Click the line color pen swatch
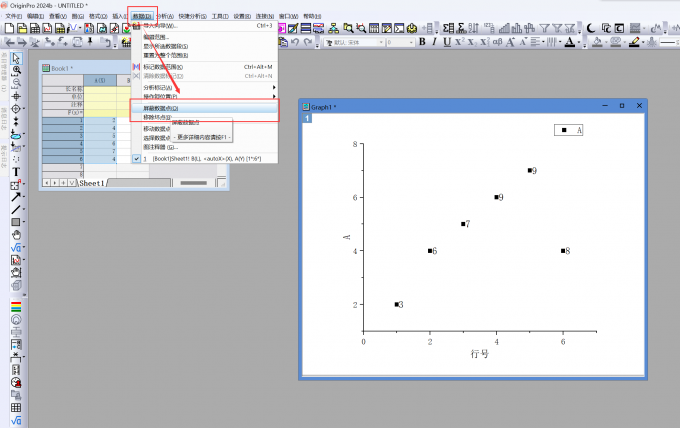Screen dimensions: 680x428 click(634, 42)
